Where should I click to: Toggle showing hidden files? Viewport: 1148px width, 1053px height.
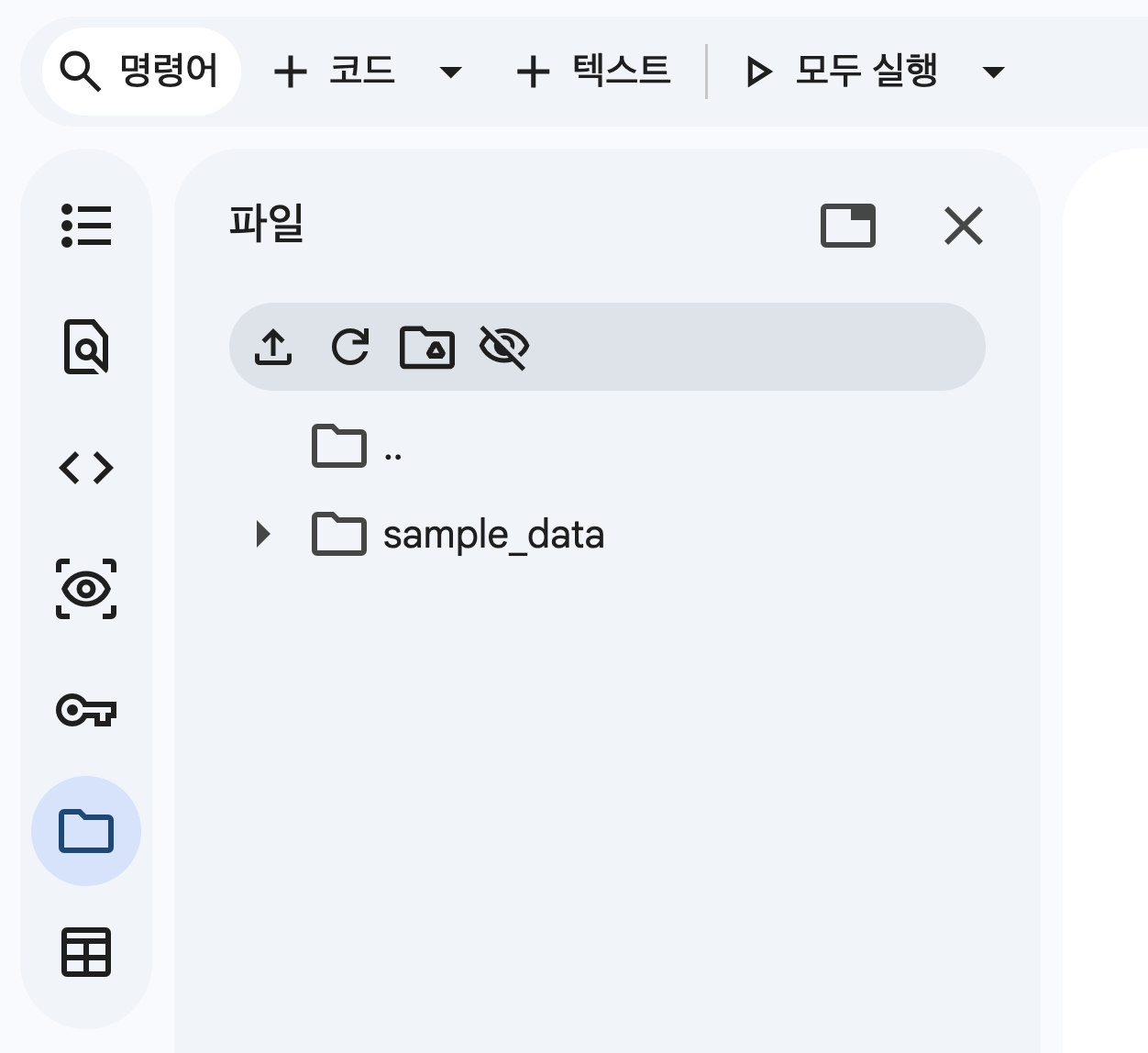pos(504,347)
